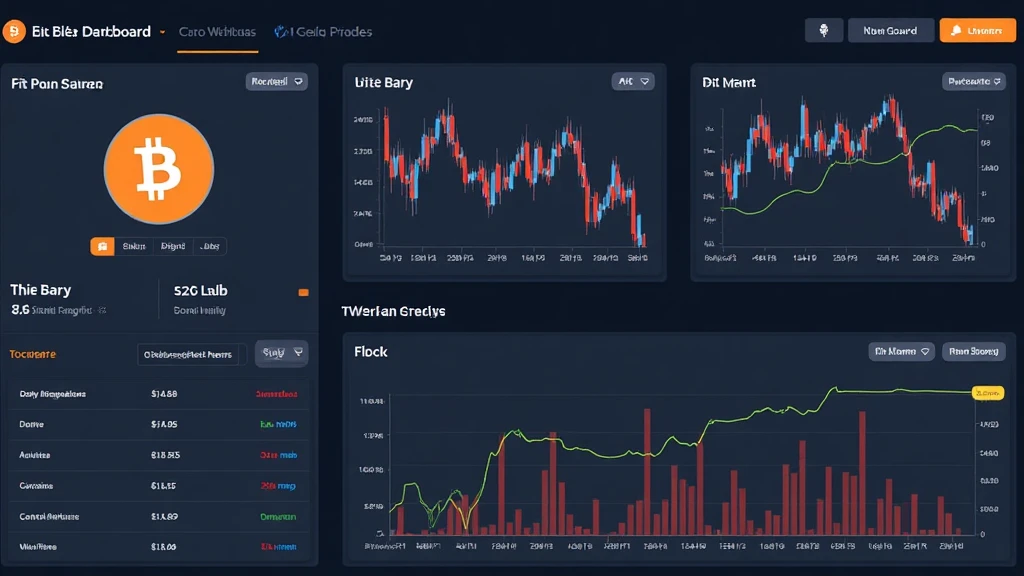Select the third segment in coin toggle group
Screen dimensions: 1024x576
tap(172, 246)
